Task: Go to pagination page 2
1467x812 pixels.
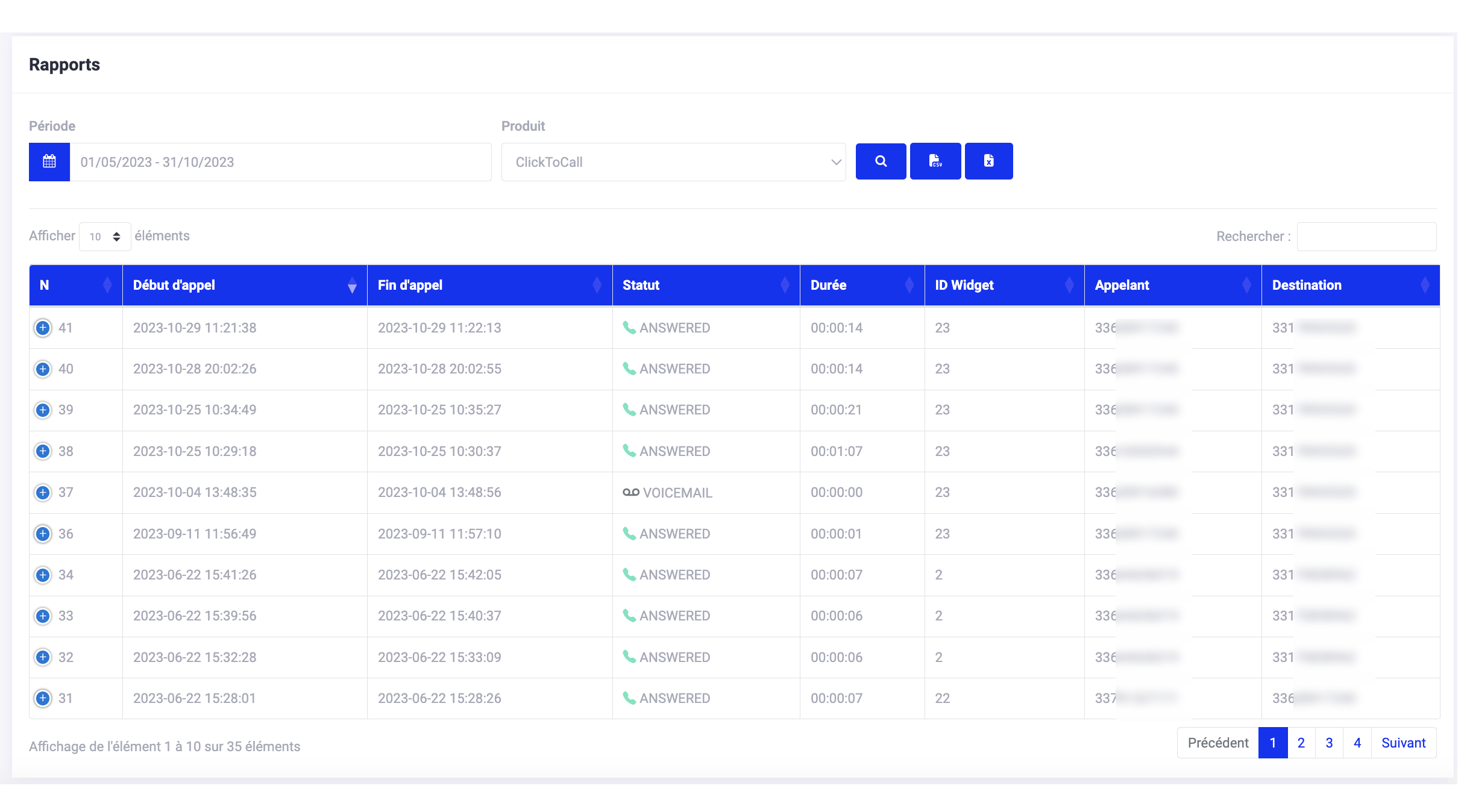Action: (x=1301, y=743)
